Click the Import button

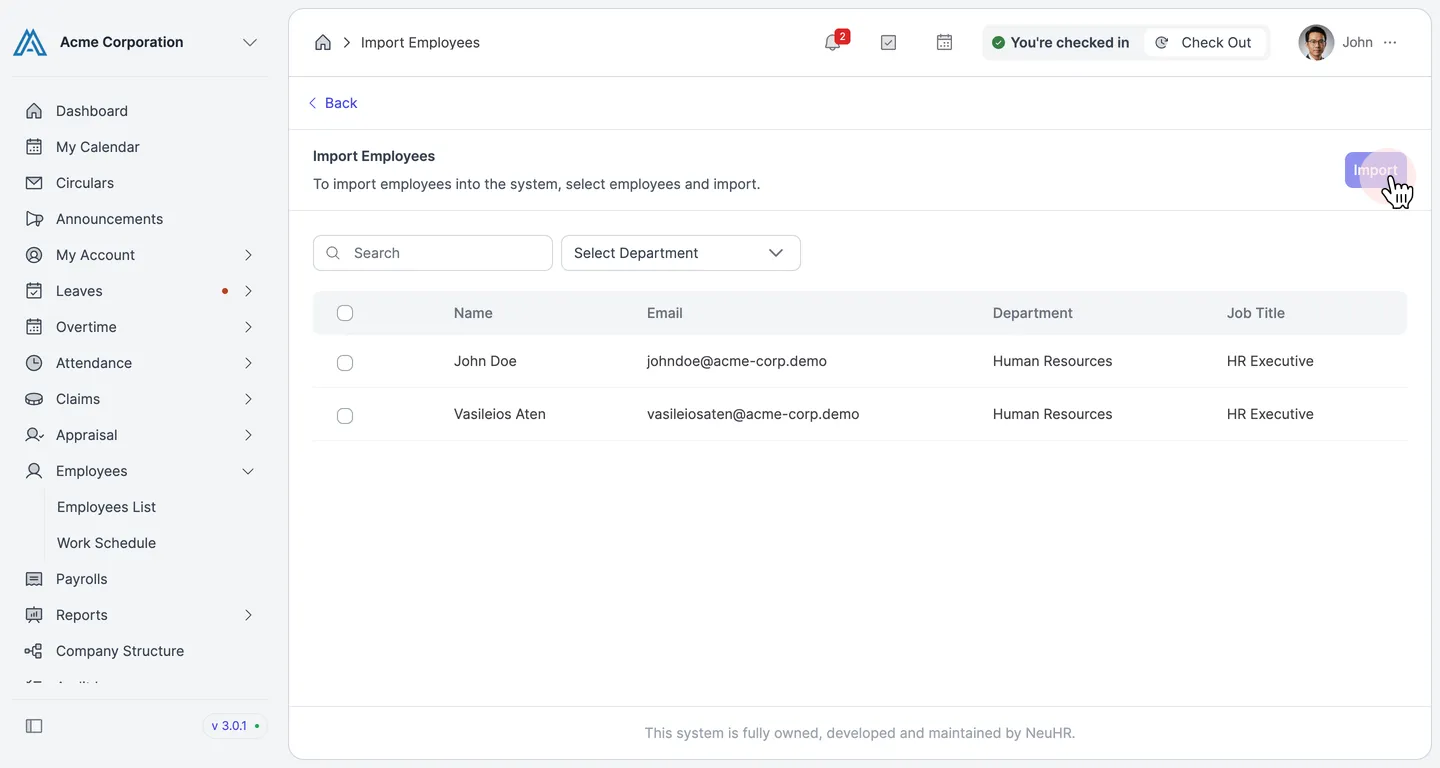pyautogui.click(x=1375, y=170)
